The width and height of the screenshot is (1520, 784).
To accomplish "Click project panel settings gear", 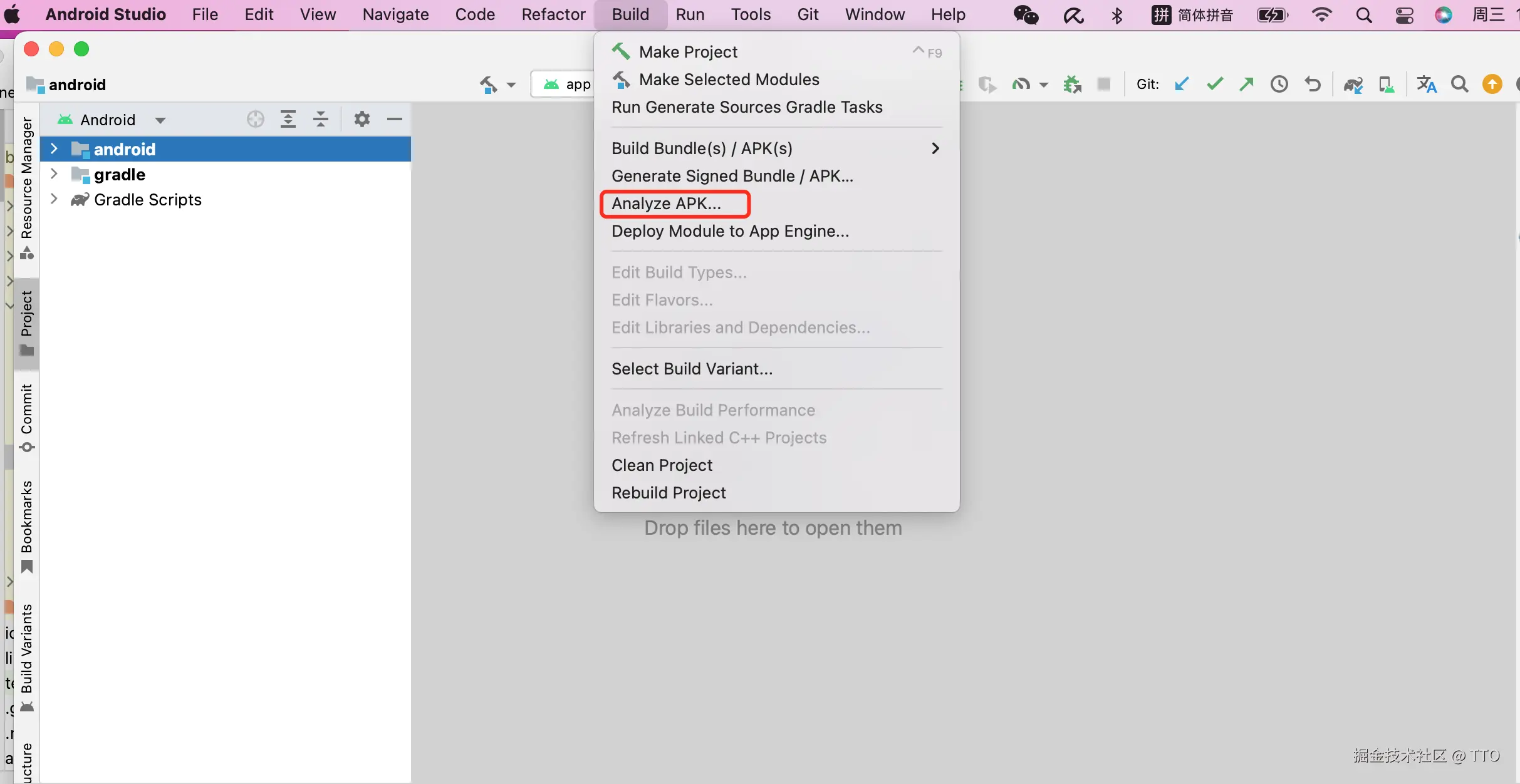I will [x=362, y=119].
